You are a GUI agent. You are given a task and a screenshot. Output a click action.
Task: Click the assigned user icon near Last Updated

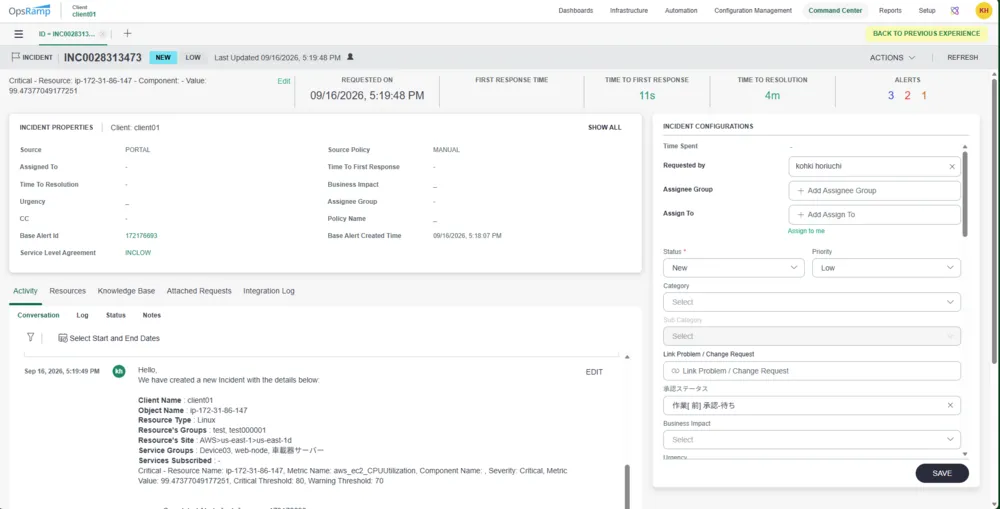click(349, 57)
